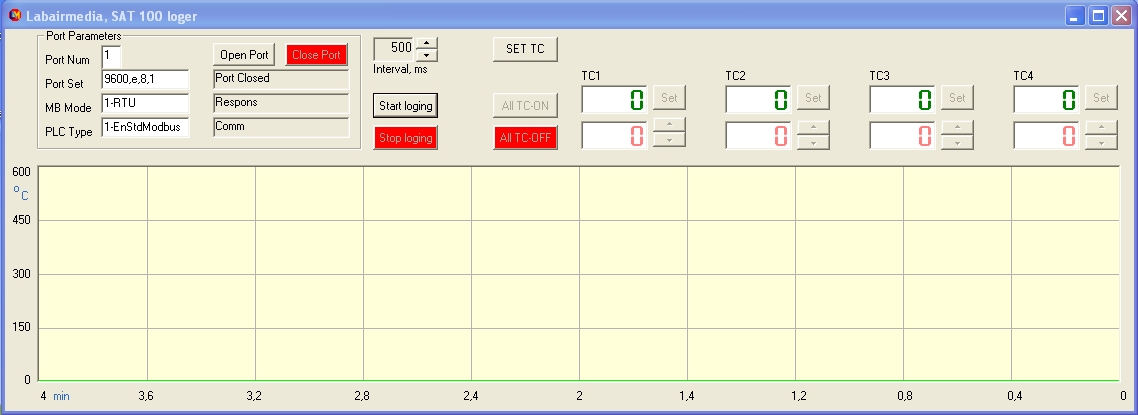Click the SET TC button
This screenshot has width=1138, height=415.
525,50
